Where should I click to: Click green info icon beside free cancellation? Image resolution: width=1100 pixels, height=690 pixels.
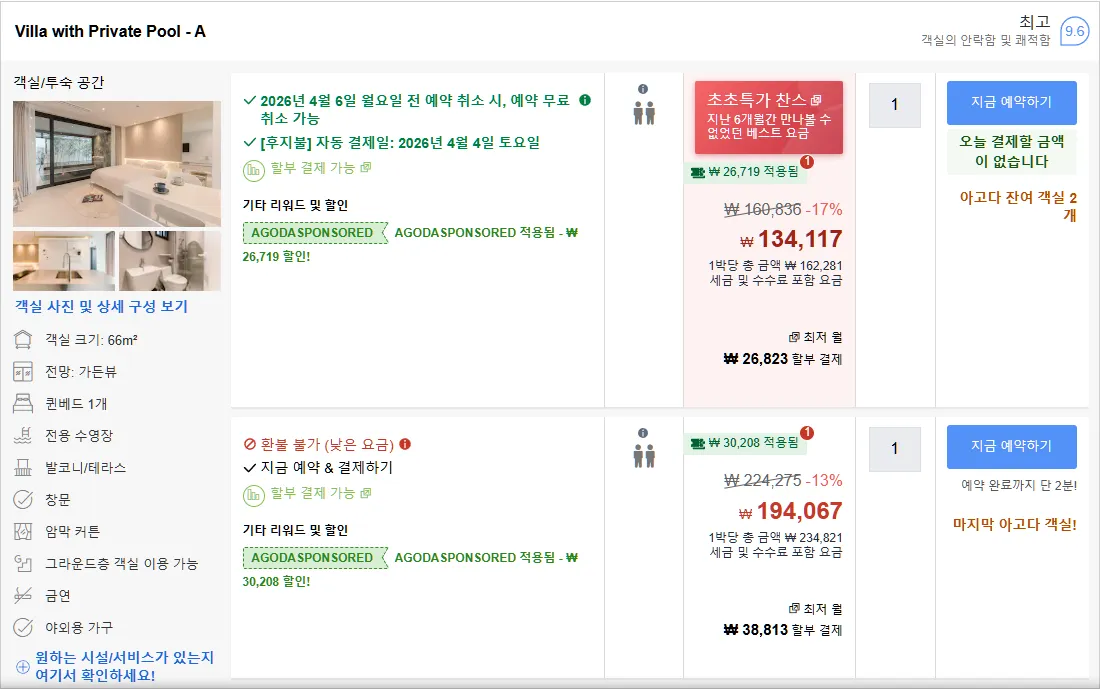point(585,100)
